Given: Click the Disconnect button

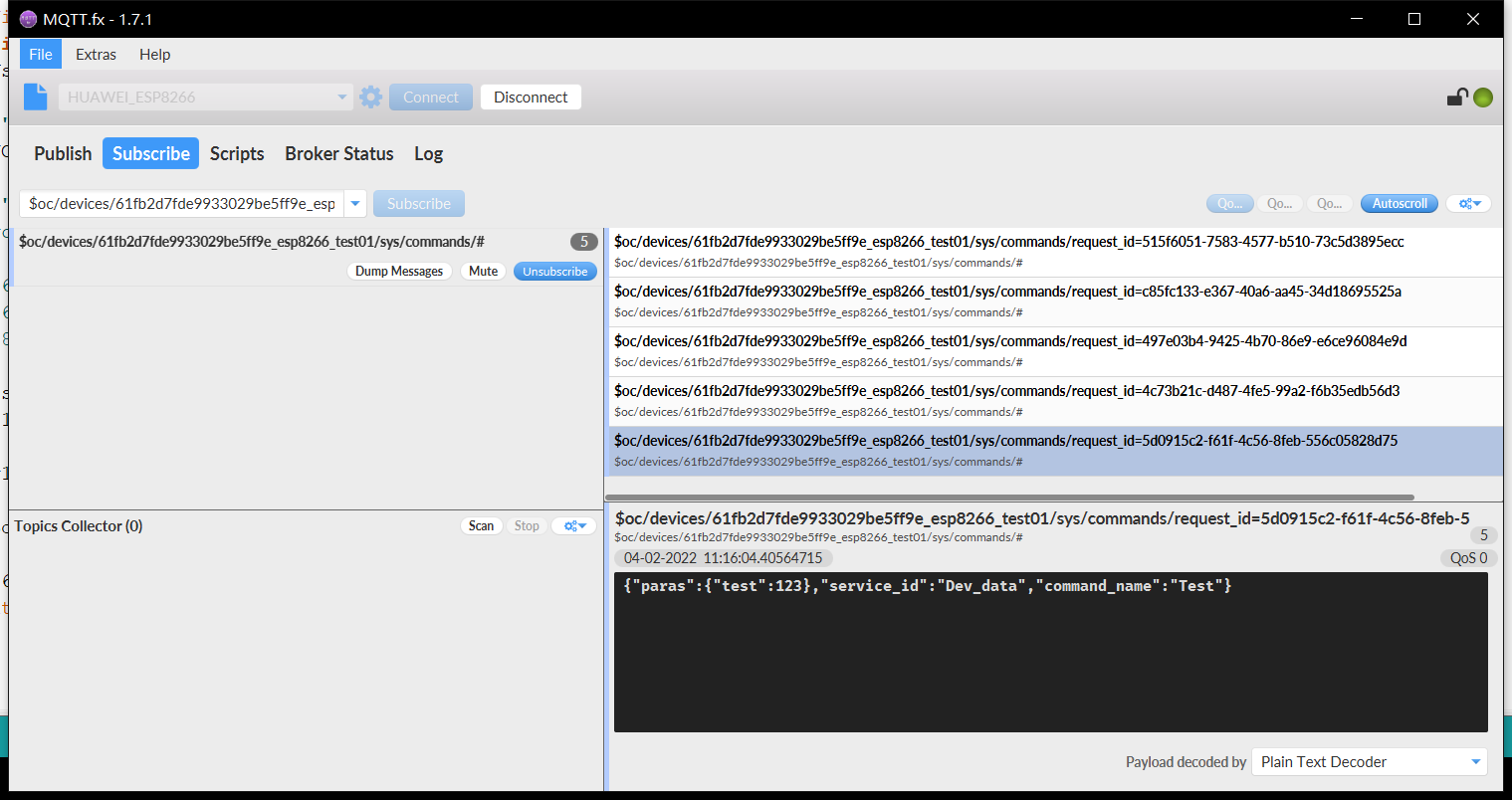Looking at the screenshot, I should tap(531, 97).
